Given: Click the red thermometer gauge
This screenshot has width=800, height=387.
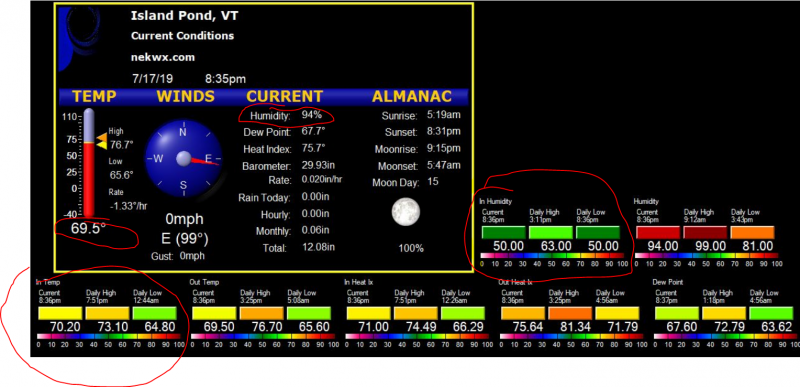Looking at the screenshot, I should (89, 163).
